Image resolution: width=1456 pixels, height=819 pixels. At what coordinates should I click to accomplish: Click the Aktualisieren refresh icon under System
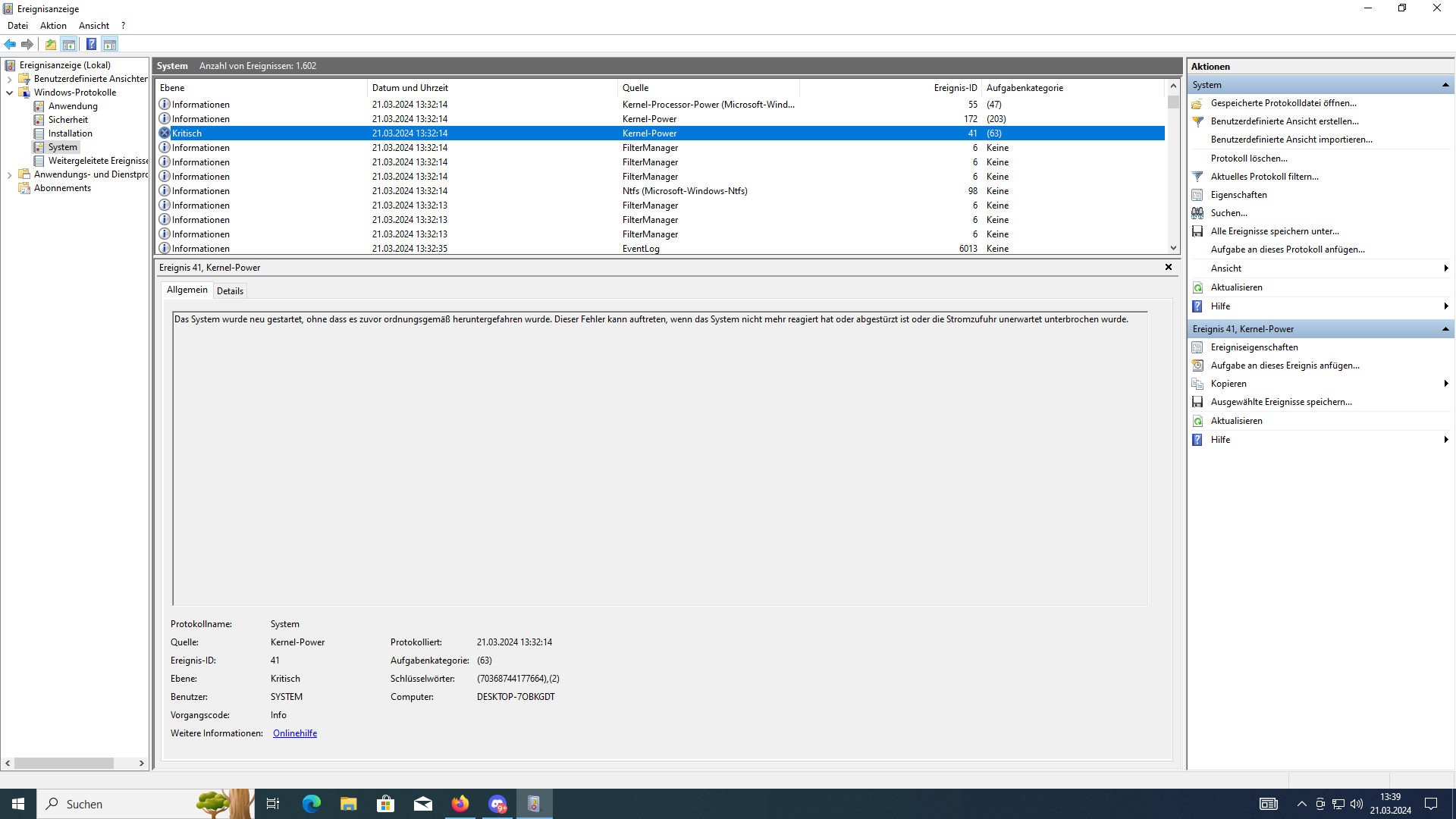tap(1197, 287)
